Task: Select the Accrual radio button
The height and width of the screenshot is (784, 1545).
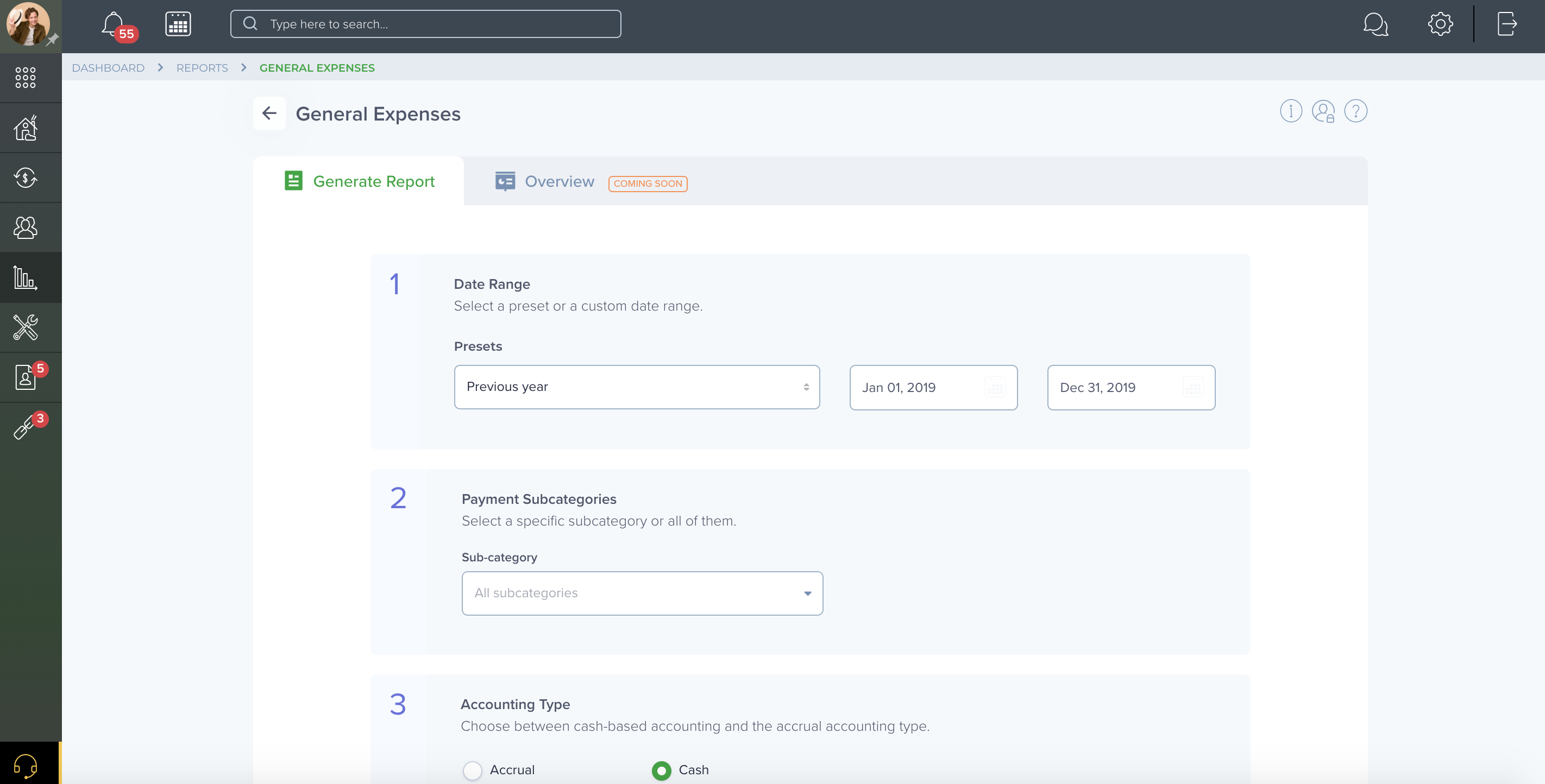Action: pos(472,770)
